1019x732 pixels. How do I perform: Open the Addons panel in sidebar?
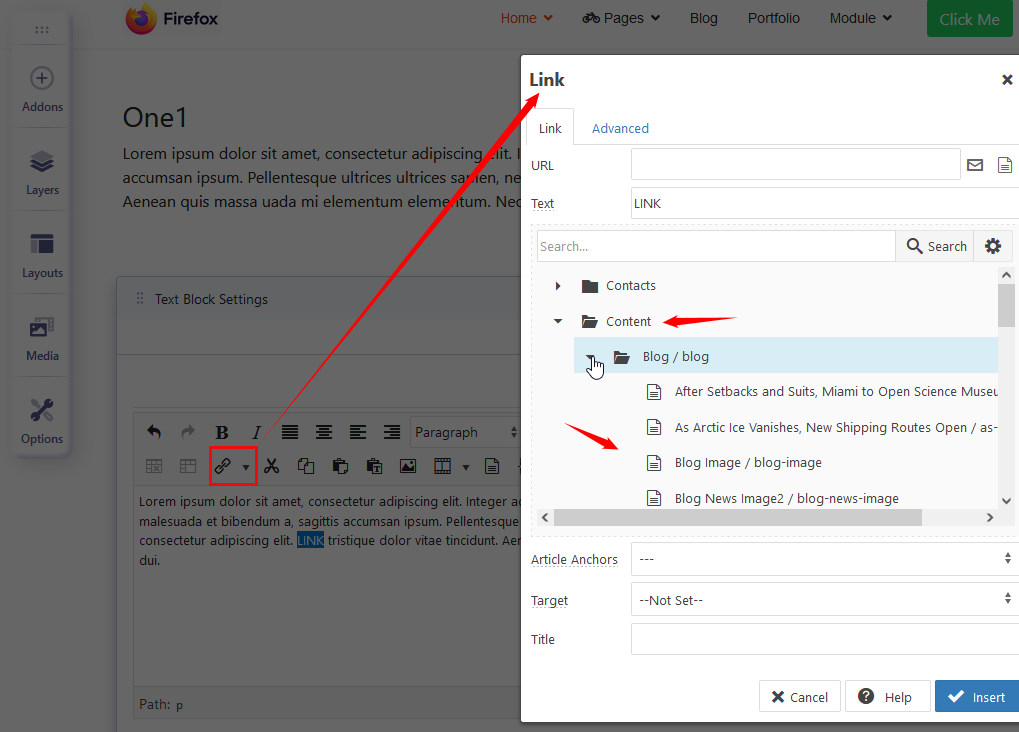(x=42, y=89)
